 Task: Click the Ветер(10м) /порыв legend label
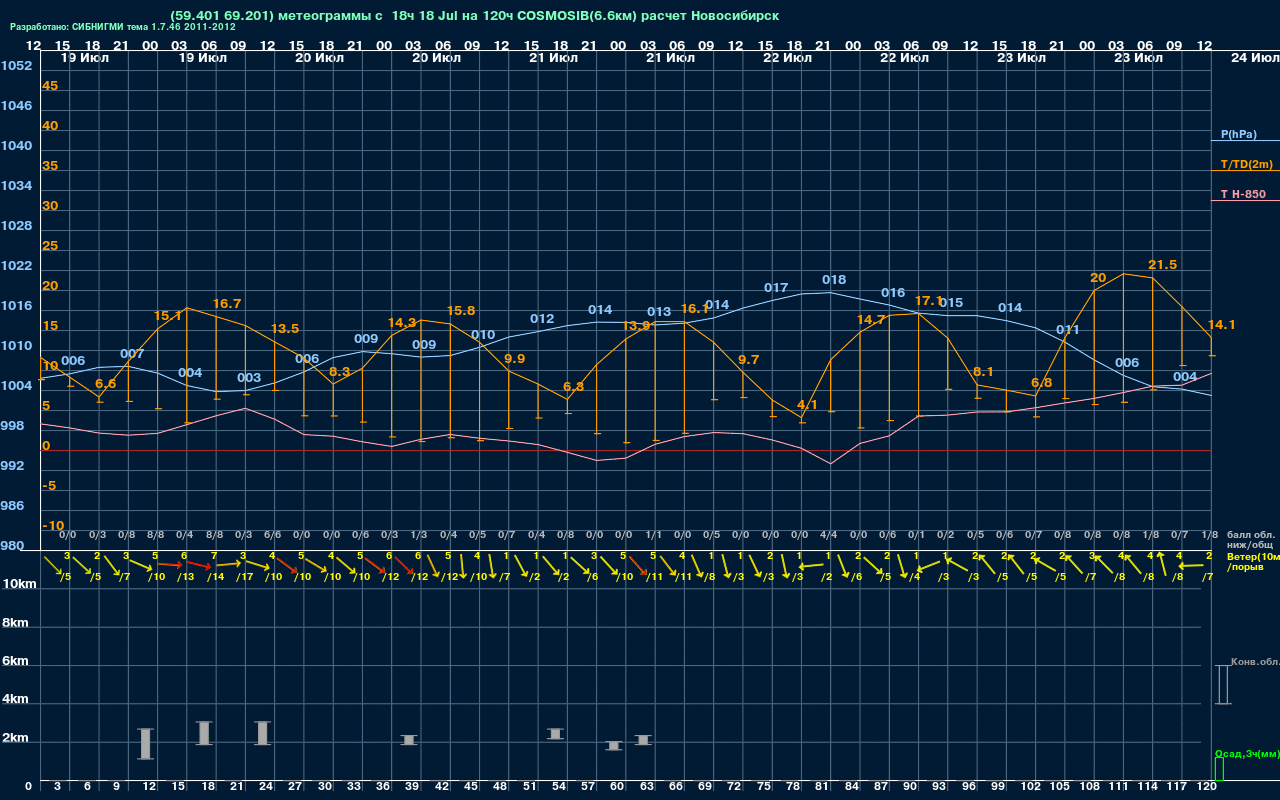1252,561
